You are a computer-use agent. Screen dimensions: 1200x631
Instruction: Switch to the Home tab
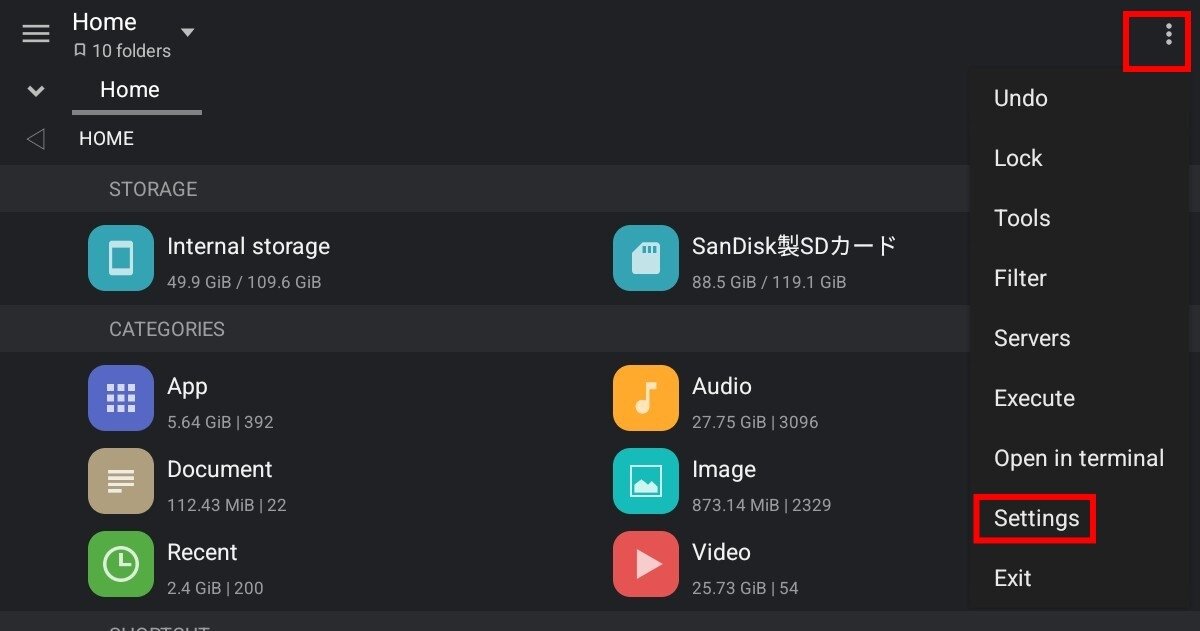click(x=128, y=90)
